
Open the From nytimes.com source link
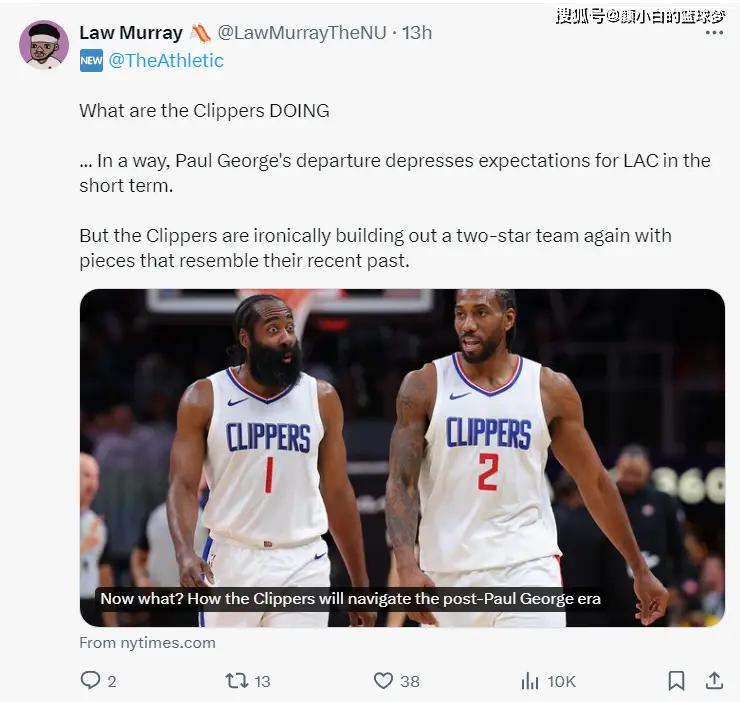tap(147, 643)
